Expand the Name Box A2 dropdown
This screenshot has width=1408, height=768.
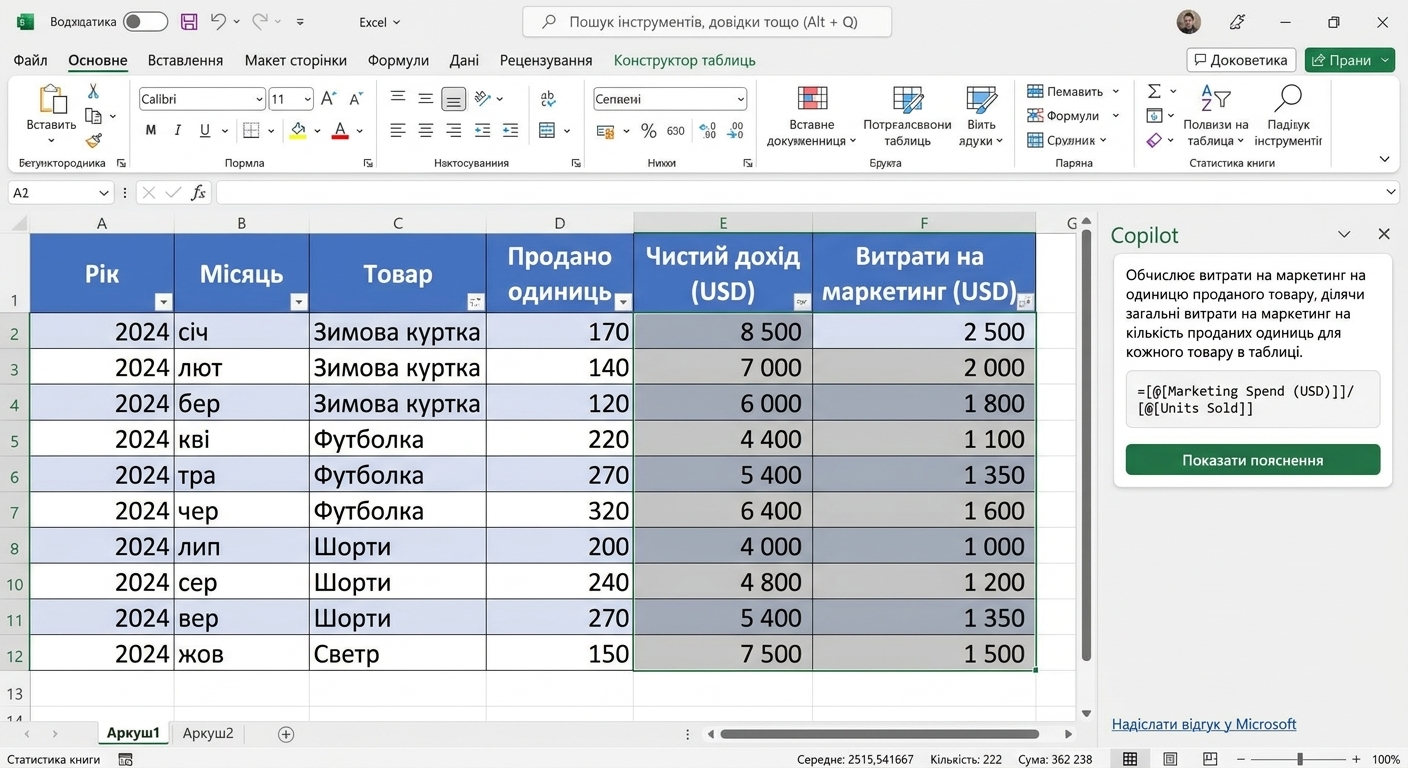[x=104, y=192]
